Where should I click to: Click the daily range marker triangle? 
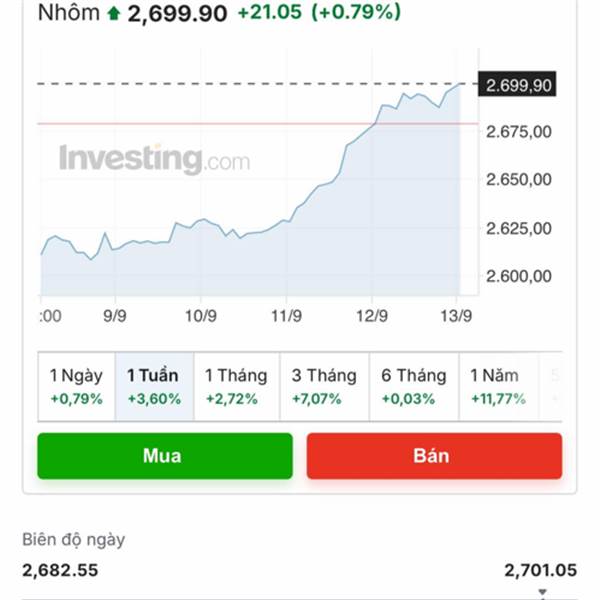(542, 592)
